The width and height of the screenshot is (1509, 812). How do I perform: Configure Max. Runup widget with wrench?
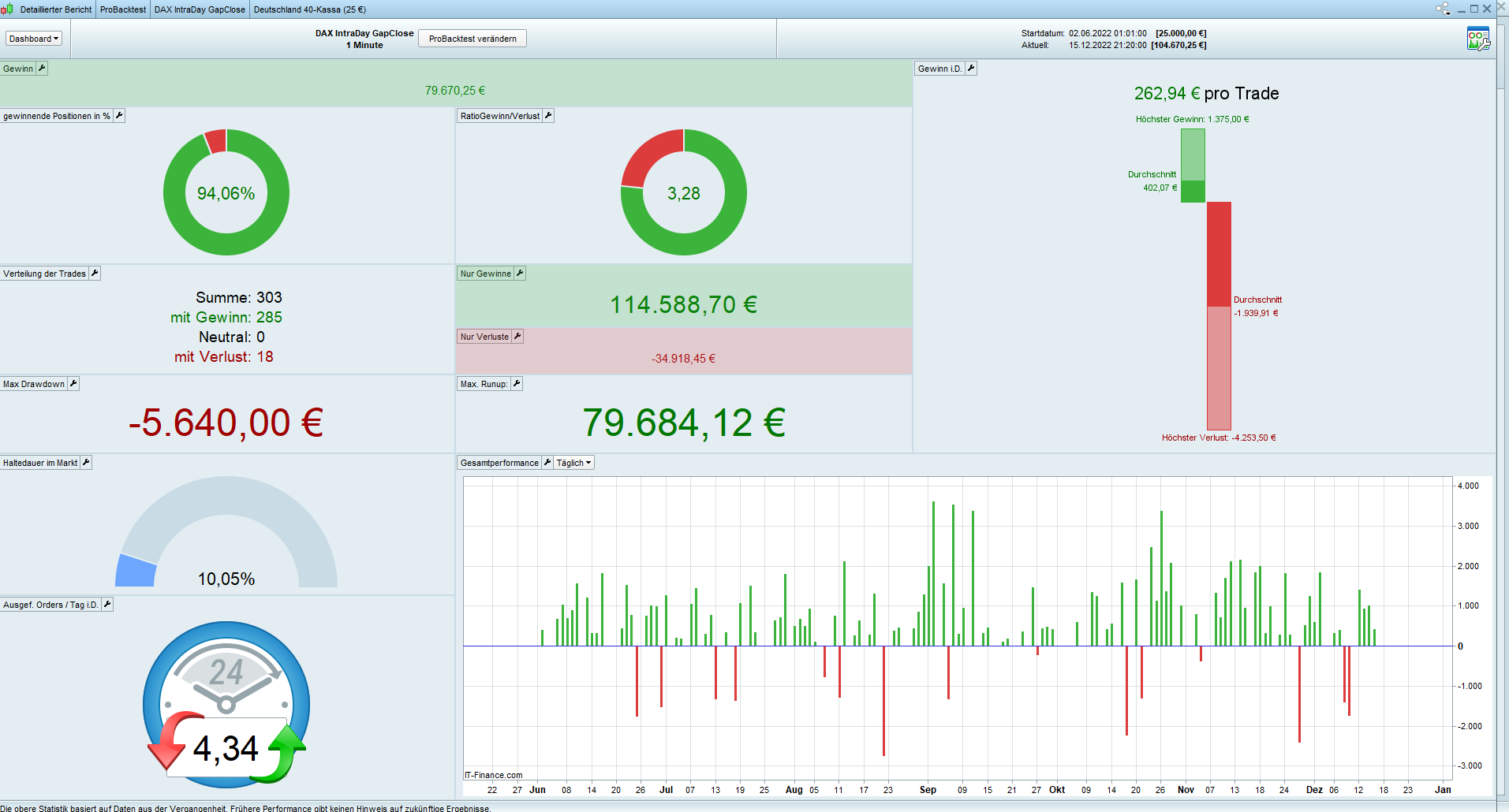click(517, 384)
